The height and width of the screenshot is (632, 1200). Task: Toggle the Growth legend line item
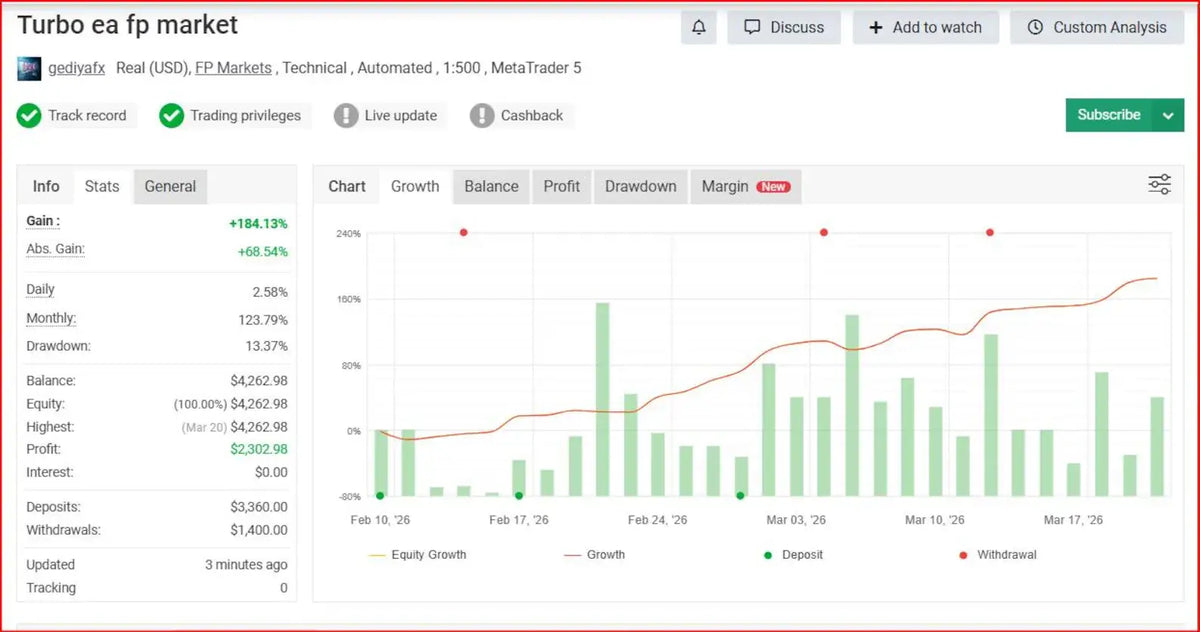(594, 554)
